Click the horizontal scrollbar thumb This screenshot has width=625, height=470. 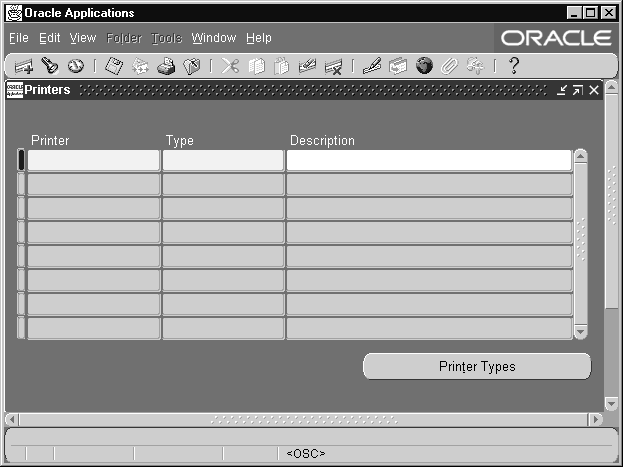(x=304, y=419)
